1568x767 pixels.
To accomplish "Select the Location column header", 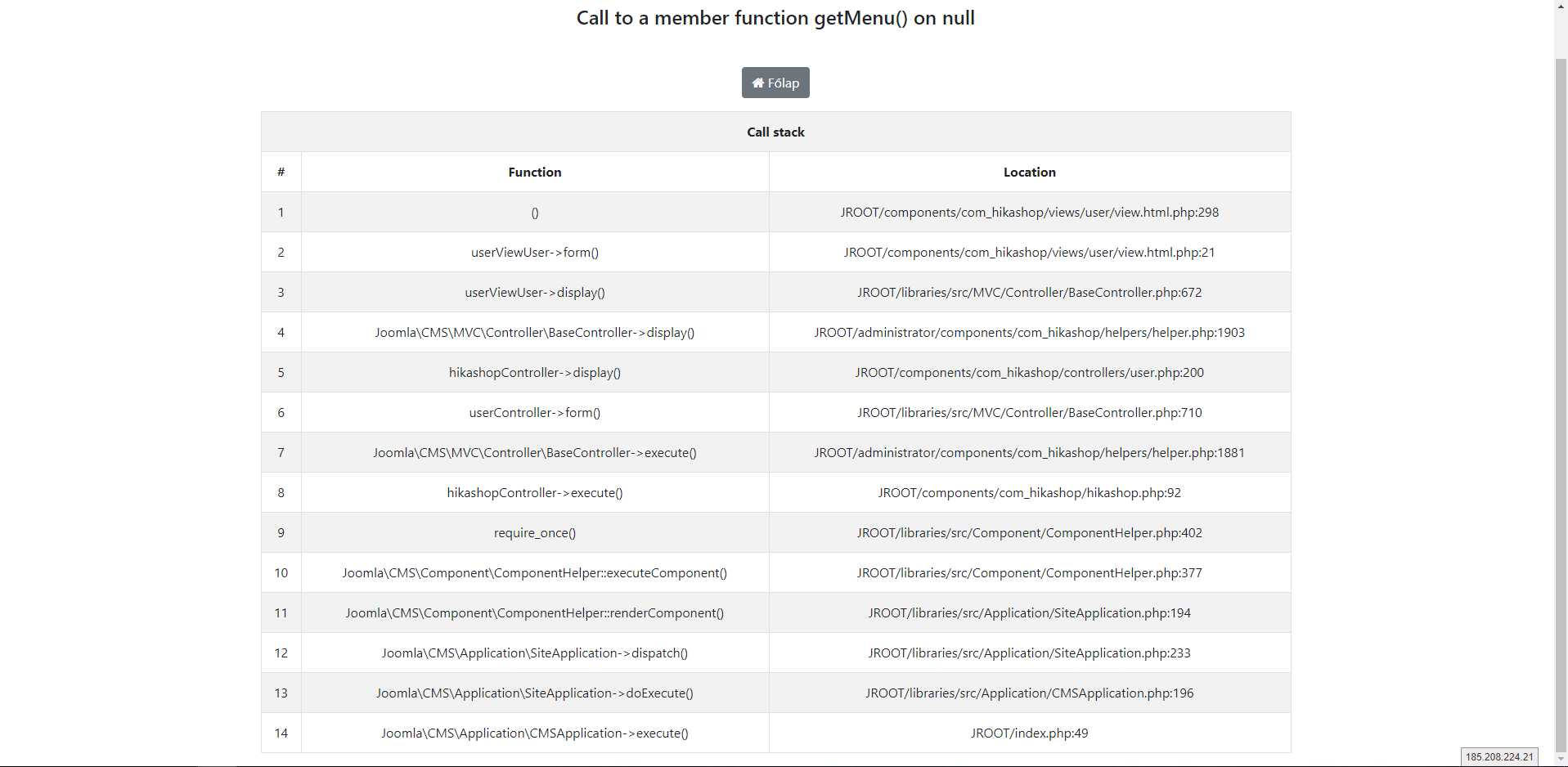I will [1029, 172].
